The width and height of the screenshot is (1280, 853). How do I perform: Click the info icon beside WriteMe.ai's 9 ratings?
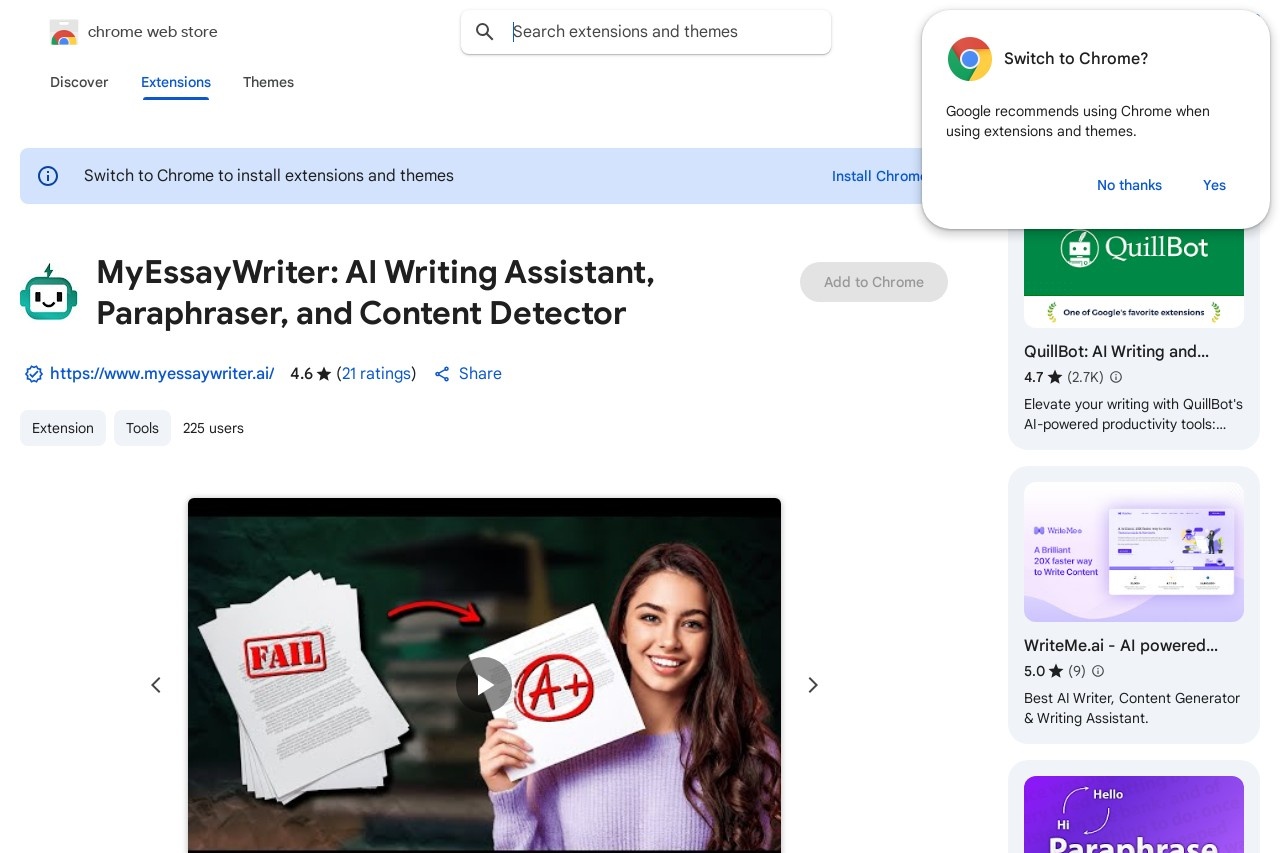pos(1098,671)
